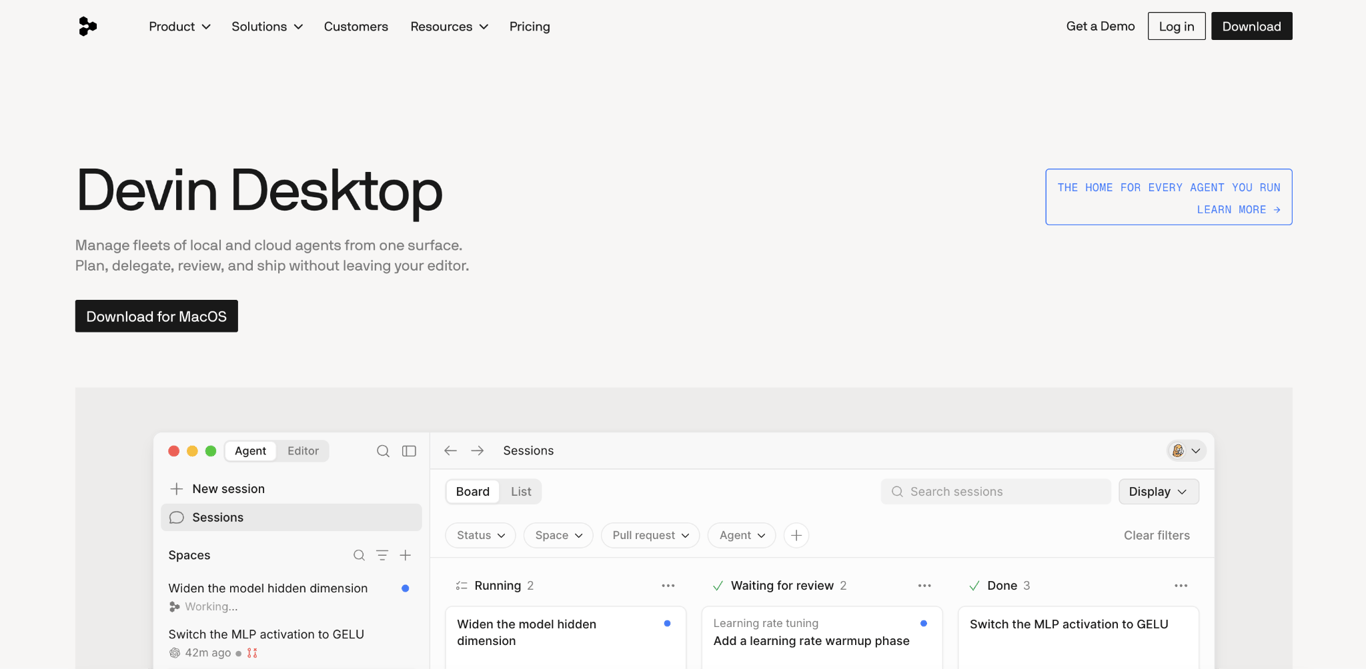Click the Done column checkmark icon
Screen dimensions: 1366x669
click(x=974, y=586)
